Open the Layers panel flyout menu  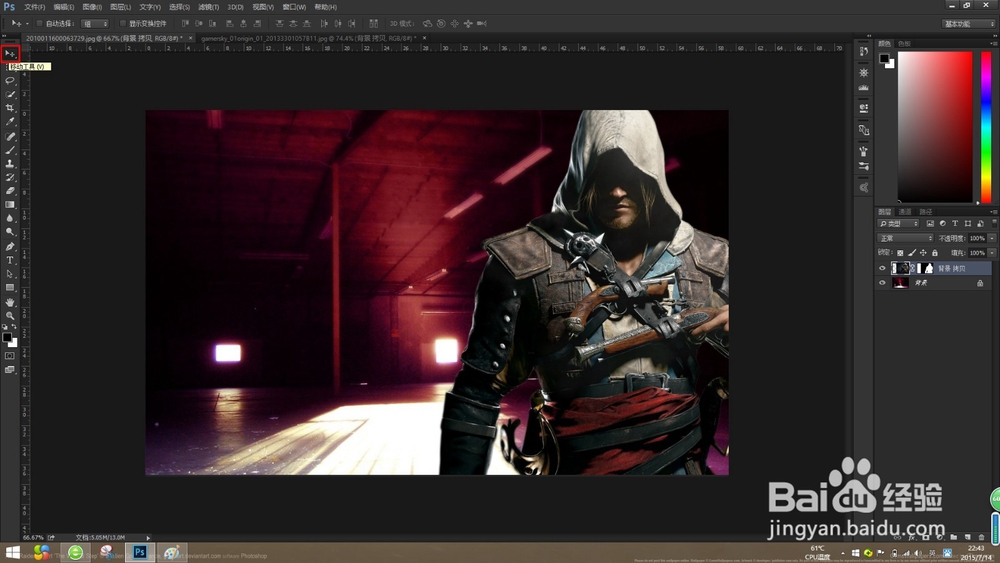993,212
